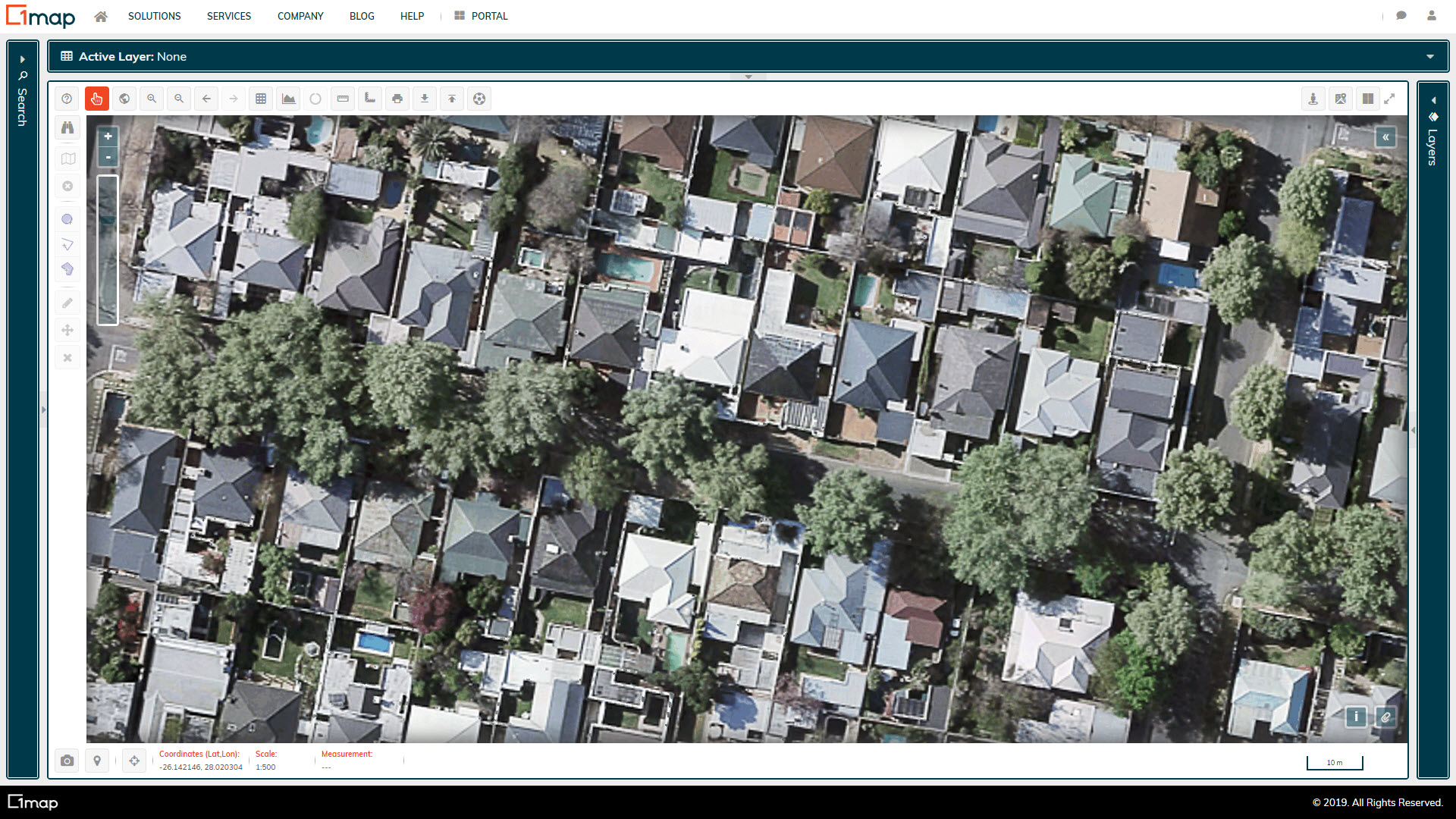Click the 10 m scale bar
The width and height of the screenshot is (1456, 819).
1335,762
